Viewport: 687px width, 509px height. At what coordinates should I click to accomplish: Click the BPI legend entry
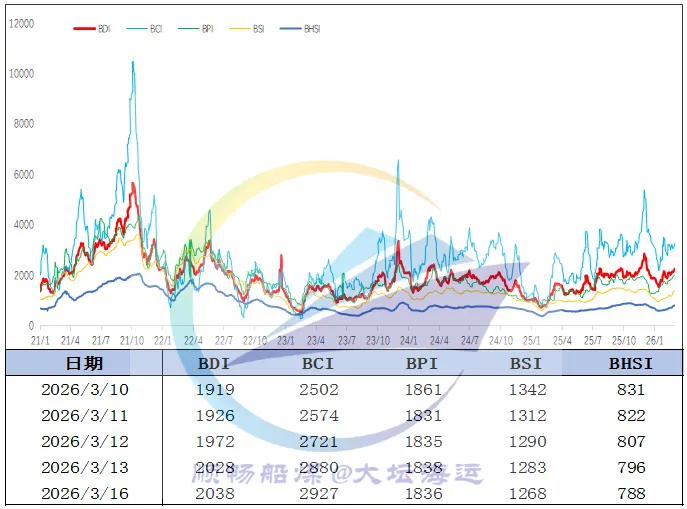click(196, 29)
